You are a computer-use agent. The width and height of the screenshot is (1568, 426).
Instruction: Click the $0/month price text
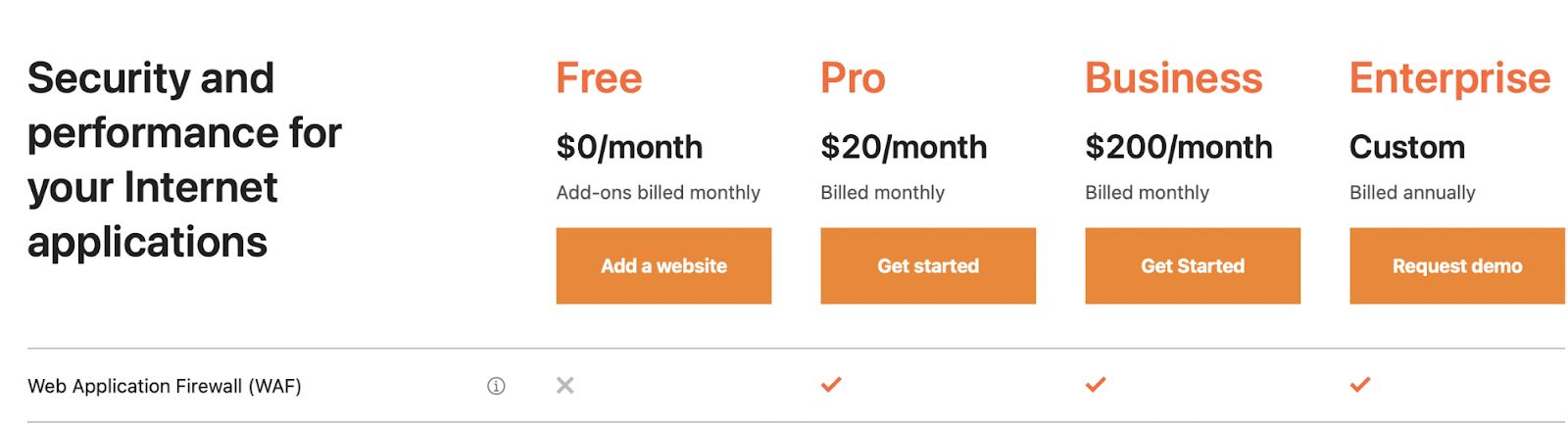coord(629,147)
